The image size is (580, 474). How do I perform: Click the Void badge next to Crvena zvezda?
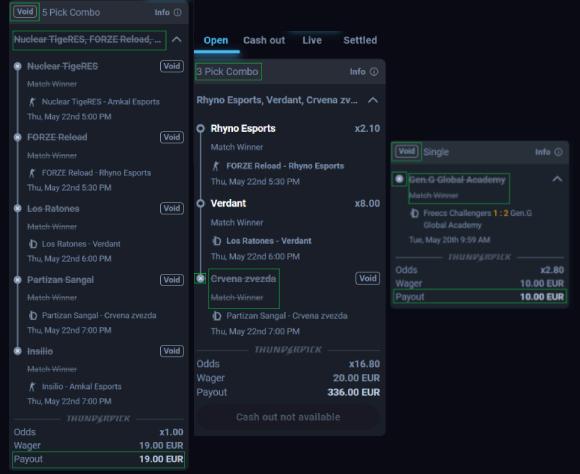point(368,278)
